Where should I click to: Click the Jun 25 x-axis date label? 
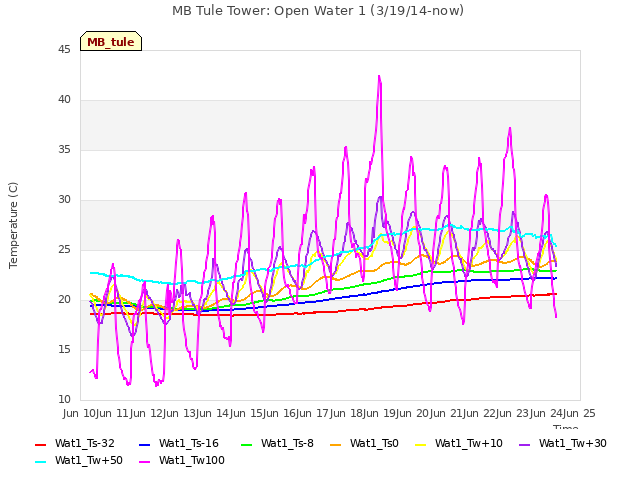(x=580, y=413)
